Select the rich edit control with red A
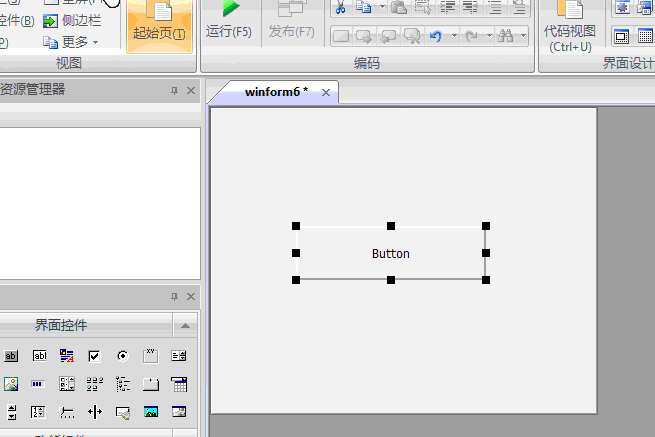This screenshot has width=655, height=437. (67, 356)
